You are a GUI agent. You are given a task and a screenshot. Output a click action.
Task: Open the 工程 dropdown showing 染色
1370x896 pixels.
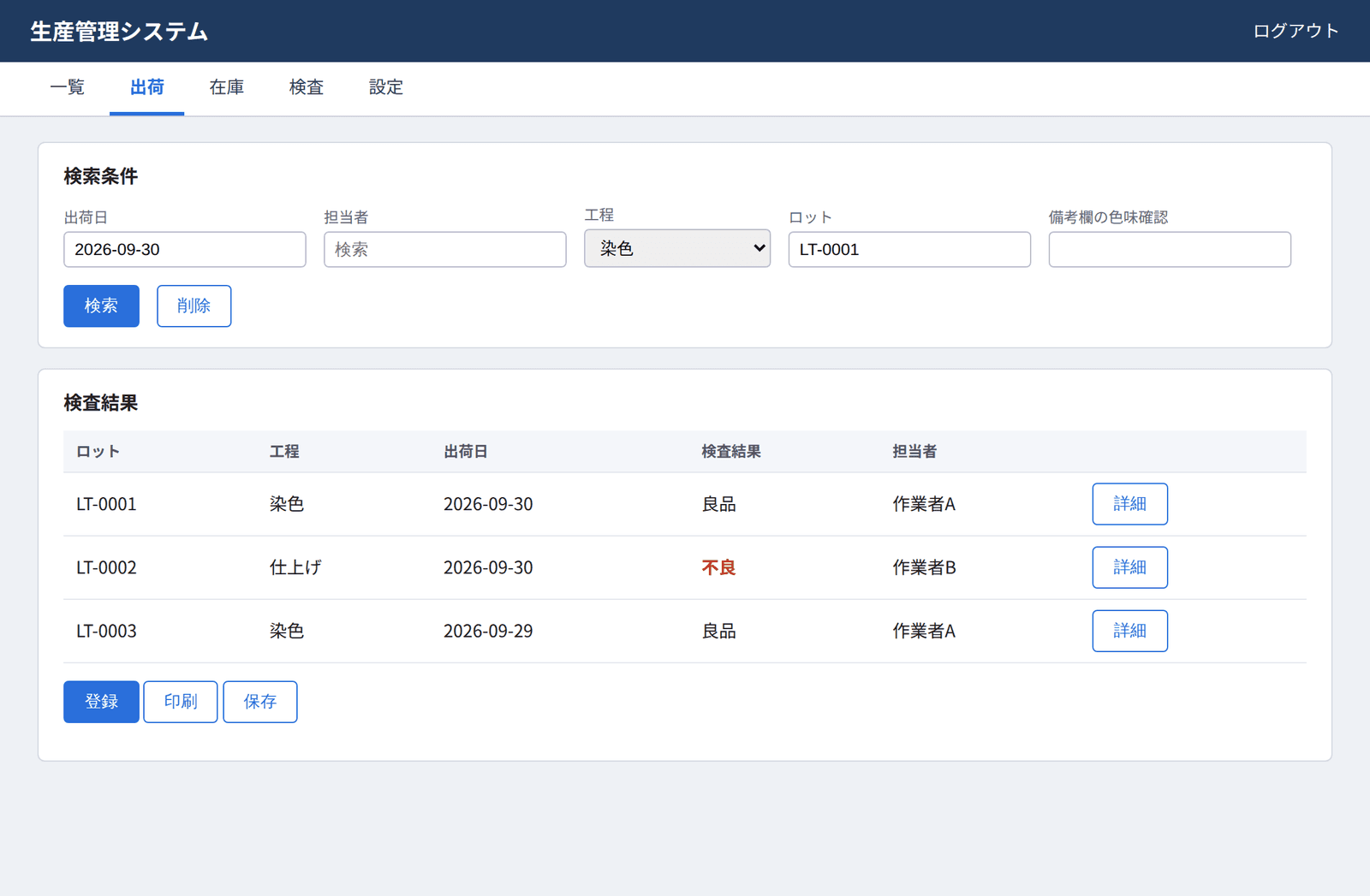click(676, 248)
